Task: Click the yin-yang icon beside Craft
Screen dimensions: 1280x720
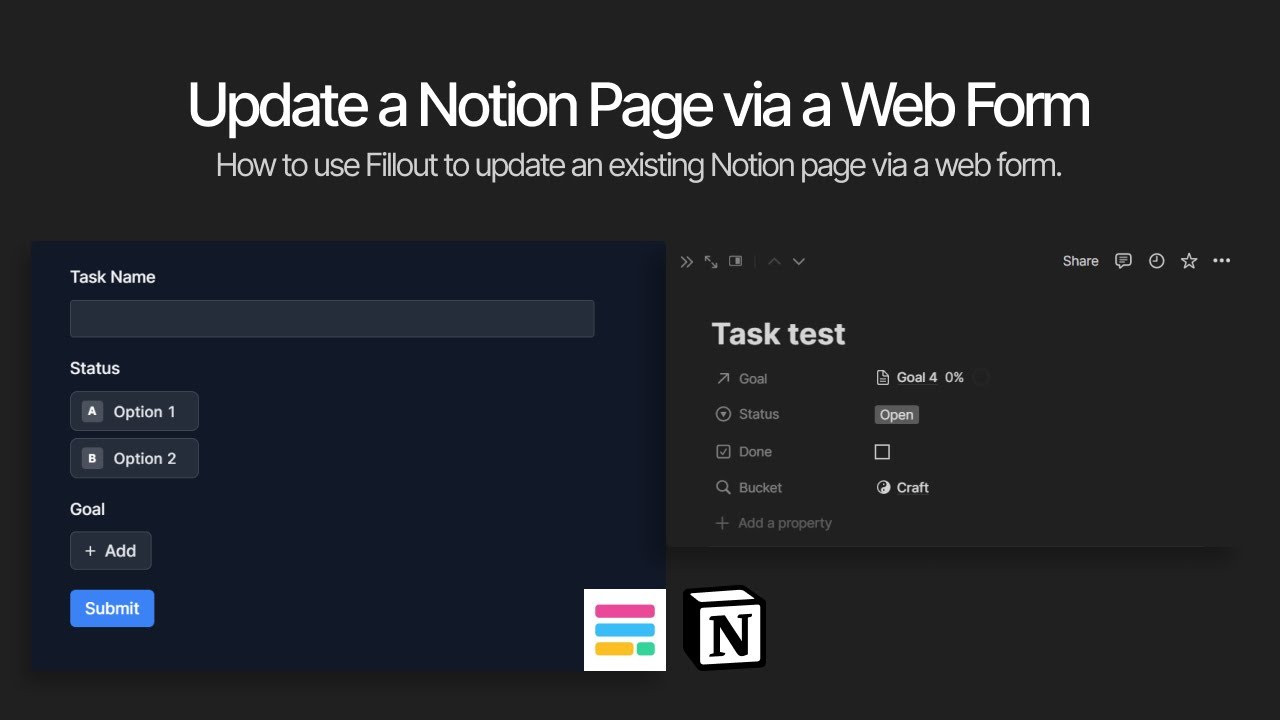Action: [x=883, y=488]
